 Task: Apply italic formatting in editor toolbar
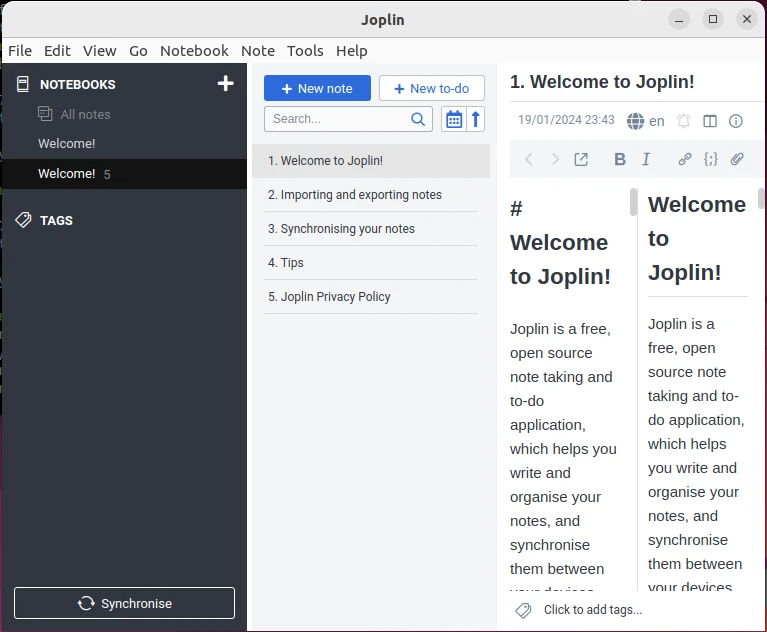pyautogui.click(x=646, y=159)
